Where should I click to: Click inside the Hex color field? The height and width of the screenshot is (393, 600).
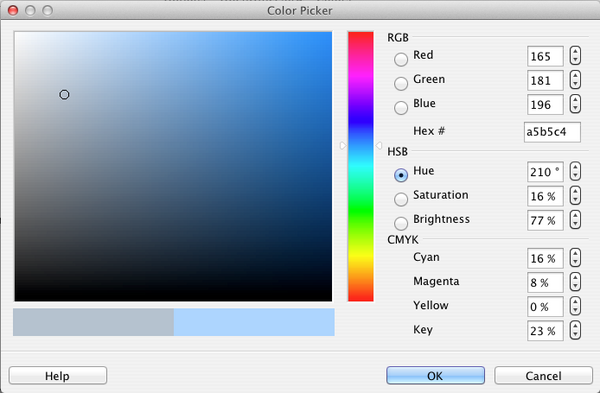tap(552, 132)
